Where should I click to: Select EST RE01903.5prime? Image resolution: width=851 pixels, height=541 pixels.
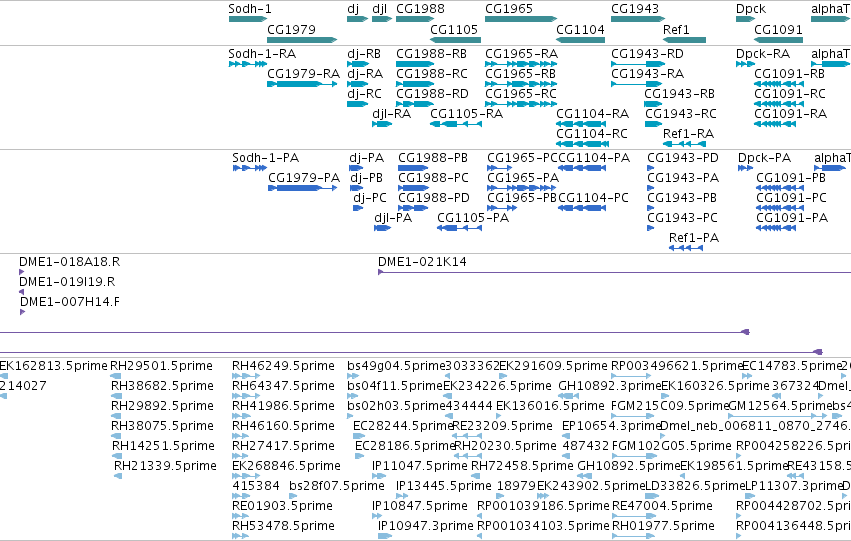click(282, 506)
